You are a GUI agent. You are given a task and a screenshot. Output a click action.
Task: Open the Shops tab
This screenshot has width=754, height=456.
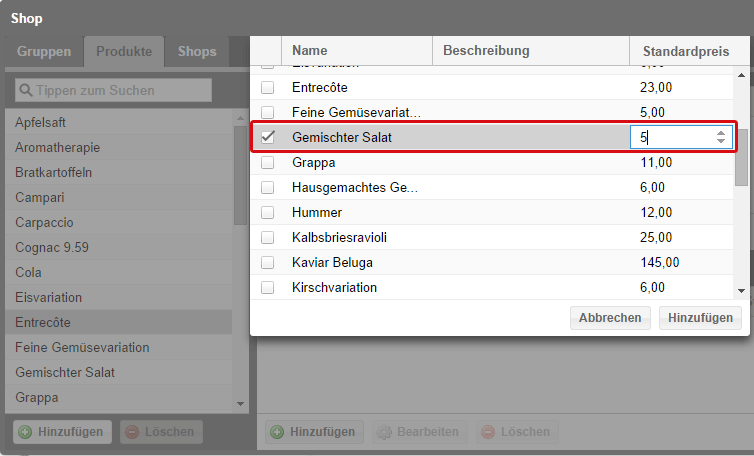pyautogui.click(x=197, y=51)
